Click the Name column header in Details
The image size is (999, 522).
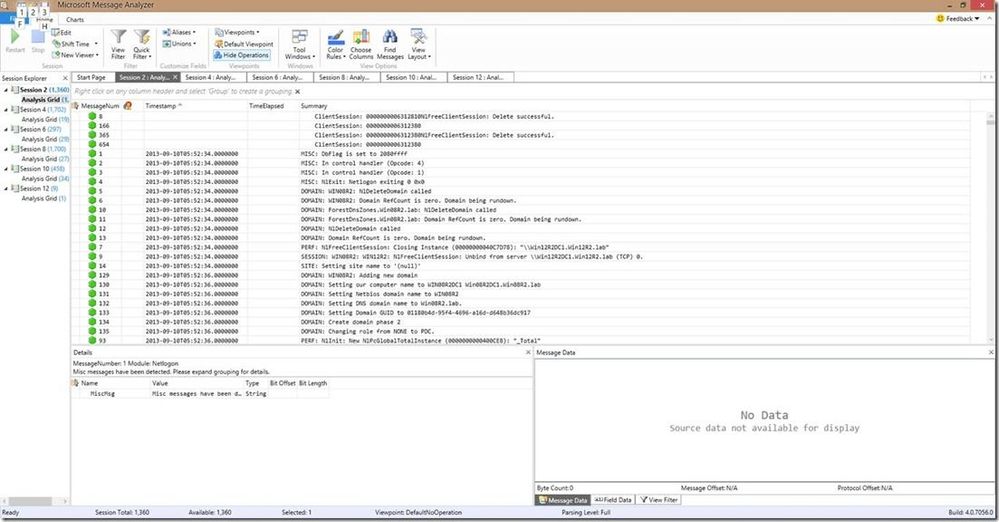(x=90, y=383)
